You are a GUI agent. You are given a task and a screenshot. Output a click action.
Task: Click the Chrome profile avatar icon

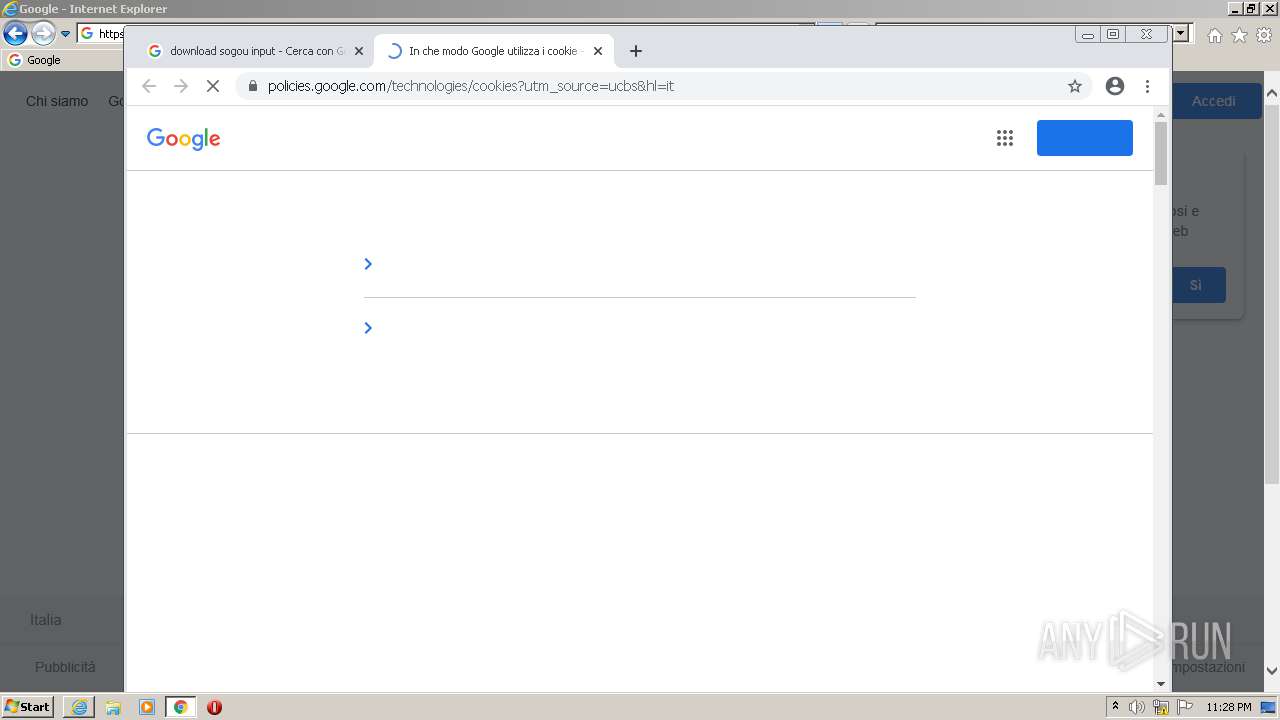pyautogui.click(x=1115, y=86)
